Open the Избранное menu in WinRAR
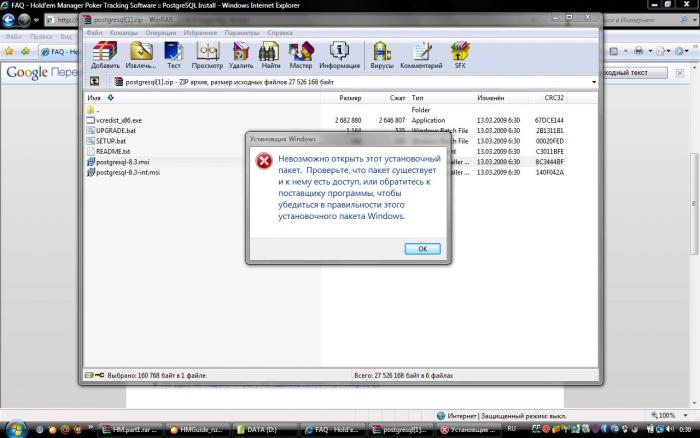Viewport: 700px width, 438px height. coord(200,33)
